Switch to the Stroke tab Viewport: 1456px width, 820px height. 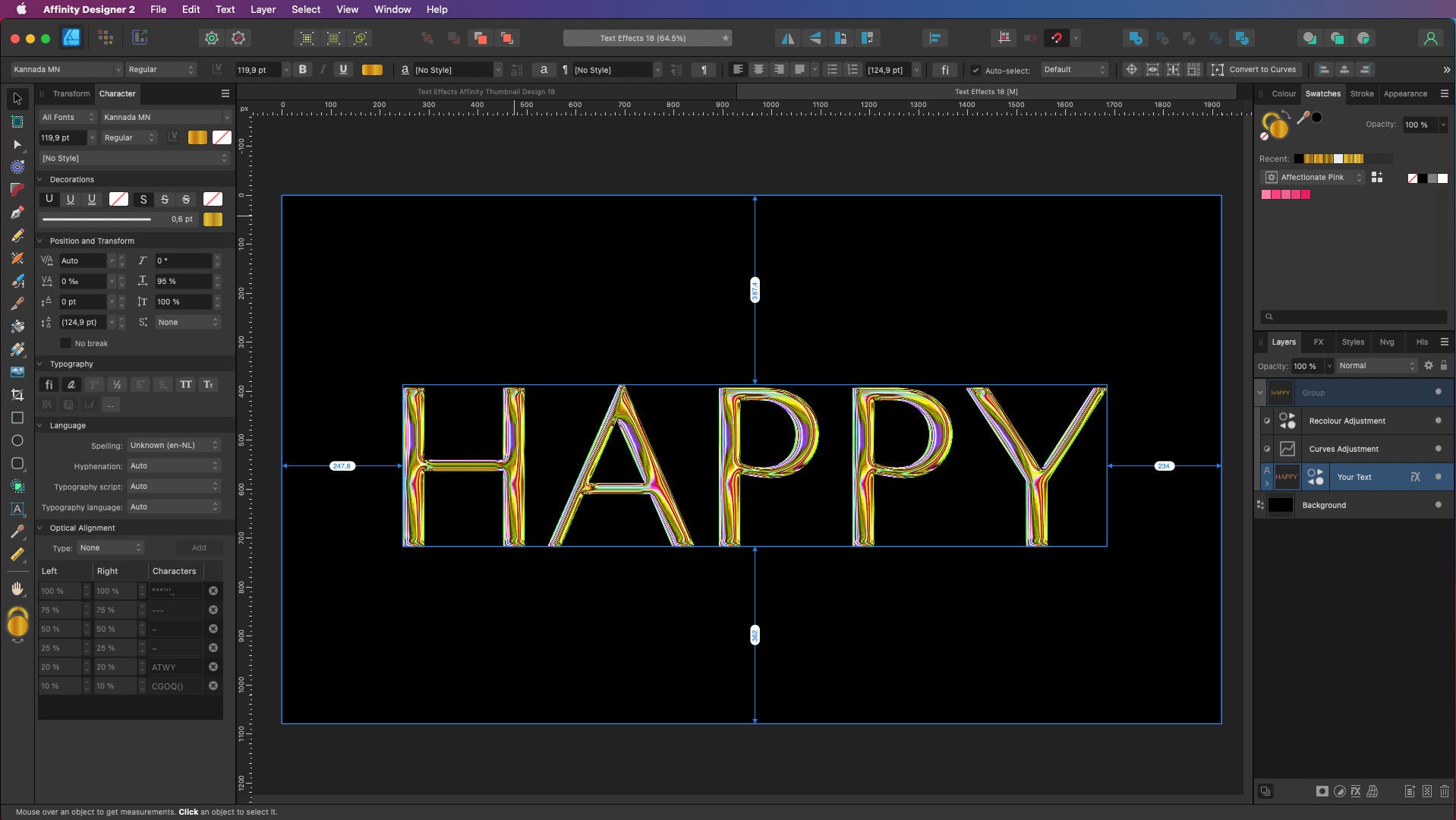(x=1362, y=93)
